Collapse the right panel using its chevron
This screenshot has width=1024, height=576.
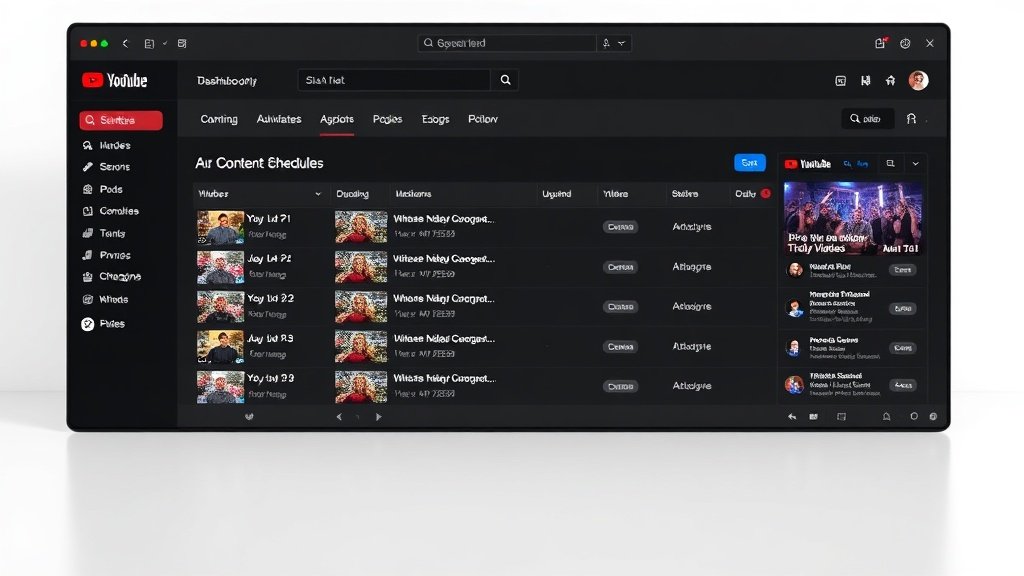pyautogui.click(x=916, y=164)
